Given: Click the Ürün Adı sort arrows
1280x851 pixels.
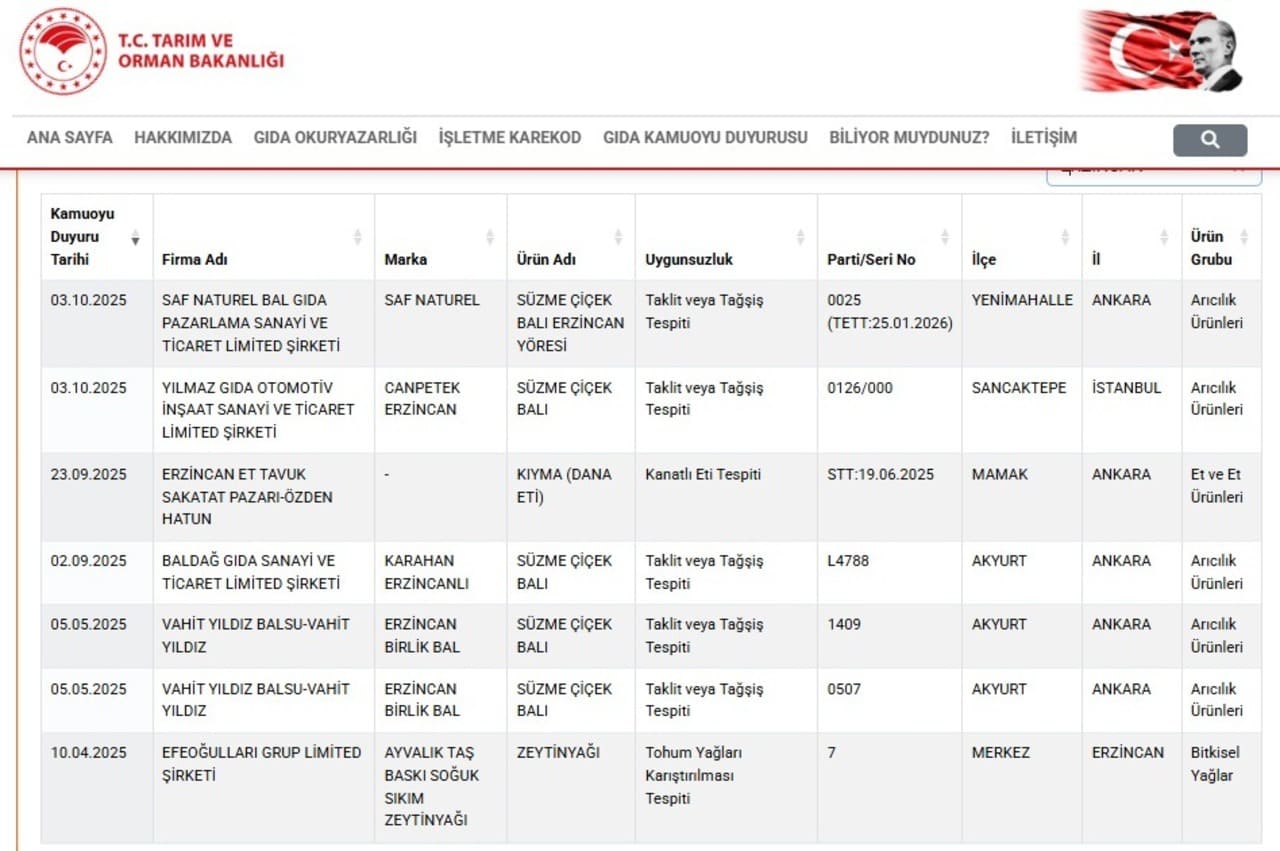Looking at the screenshot, I should (x=618, y=238).
